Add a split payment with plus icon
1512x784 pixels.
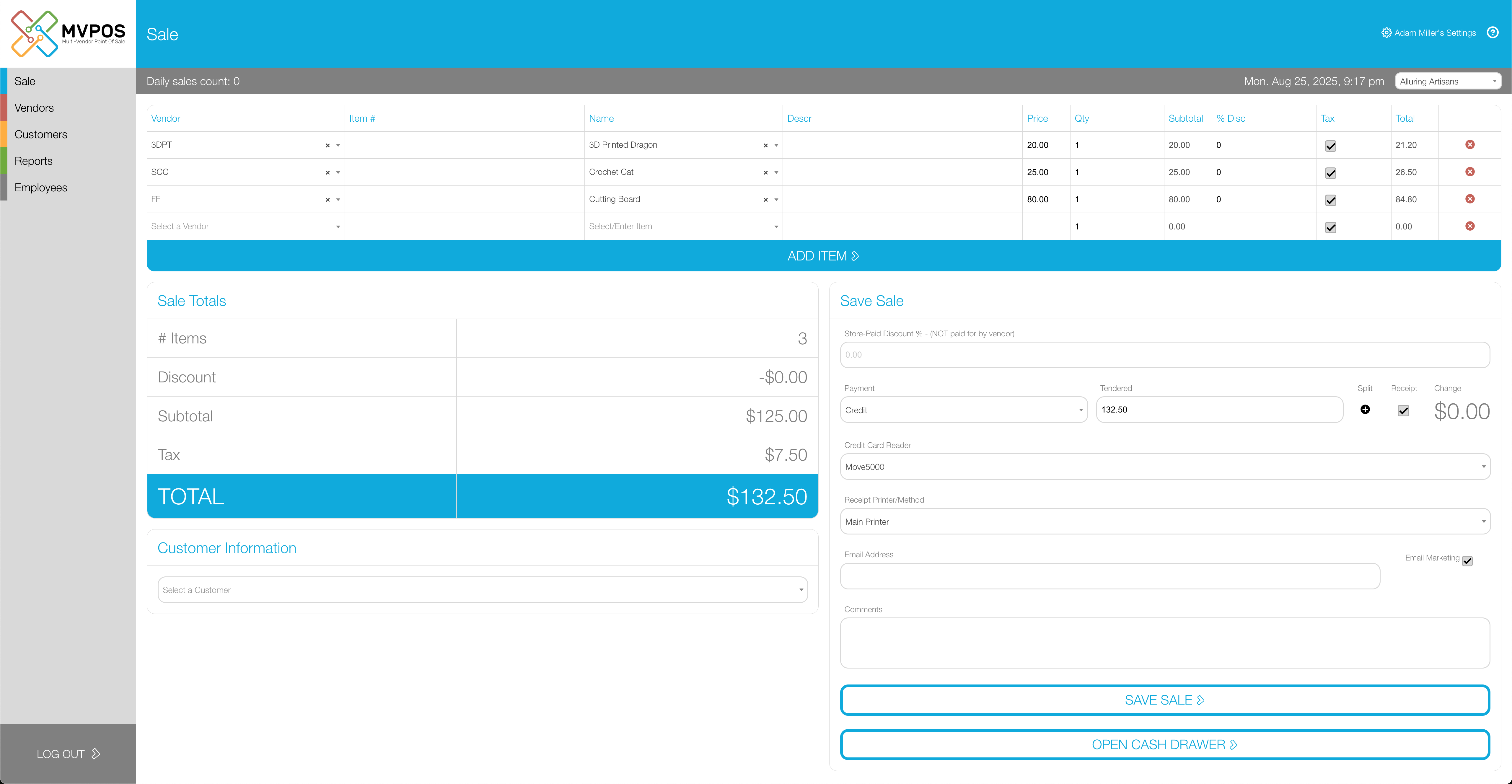(x=1365, y=410)
